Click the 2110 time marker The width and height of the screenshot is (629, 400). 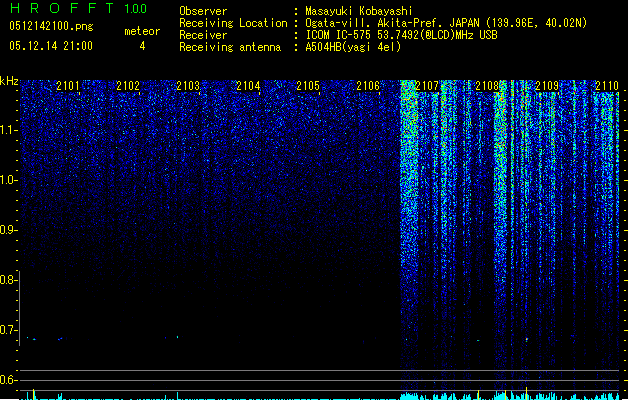pos(607,85)
